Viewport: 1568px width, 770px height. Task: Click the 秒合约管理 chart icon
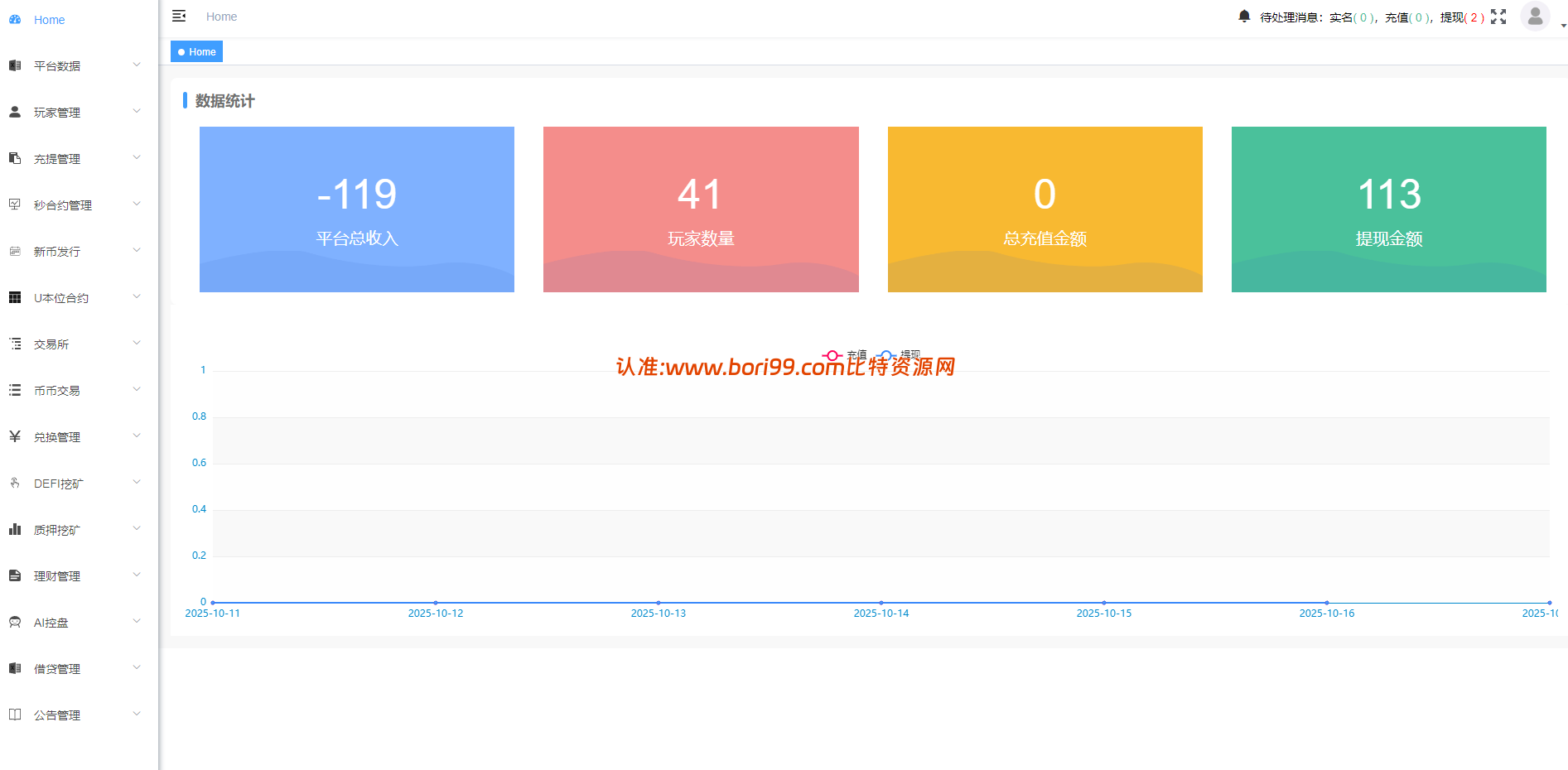pyautogui.click(x=15, y=205)
